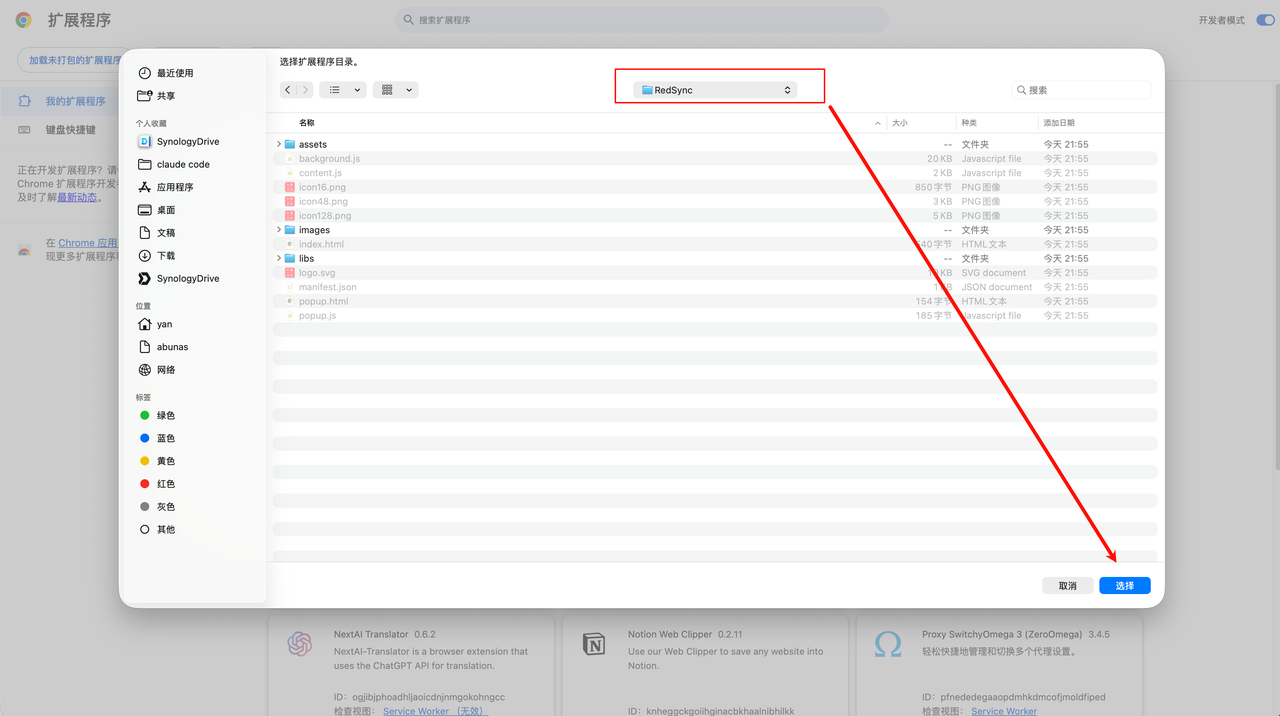Open Recents in the sidebar
The image size is (1280, 716).
174,73
